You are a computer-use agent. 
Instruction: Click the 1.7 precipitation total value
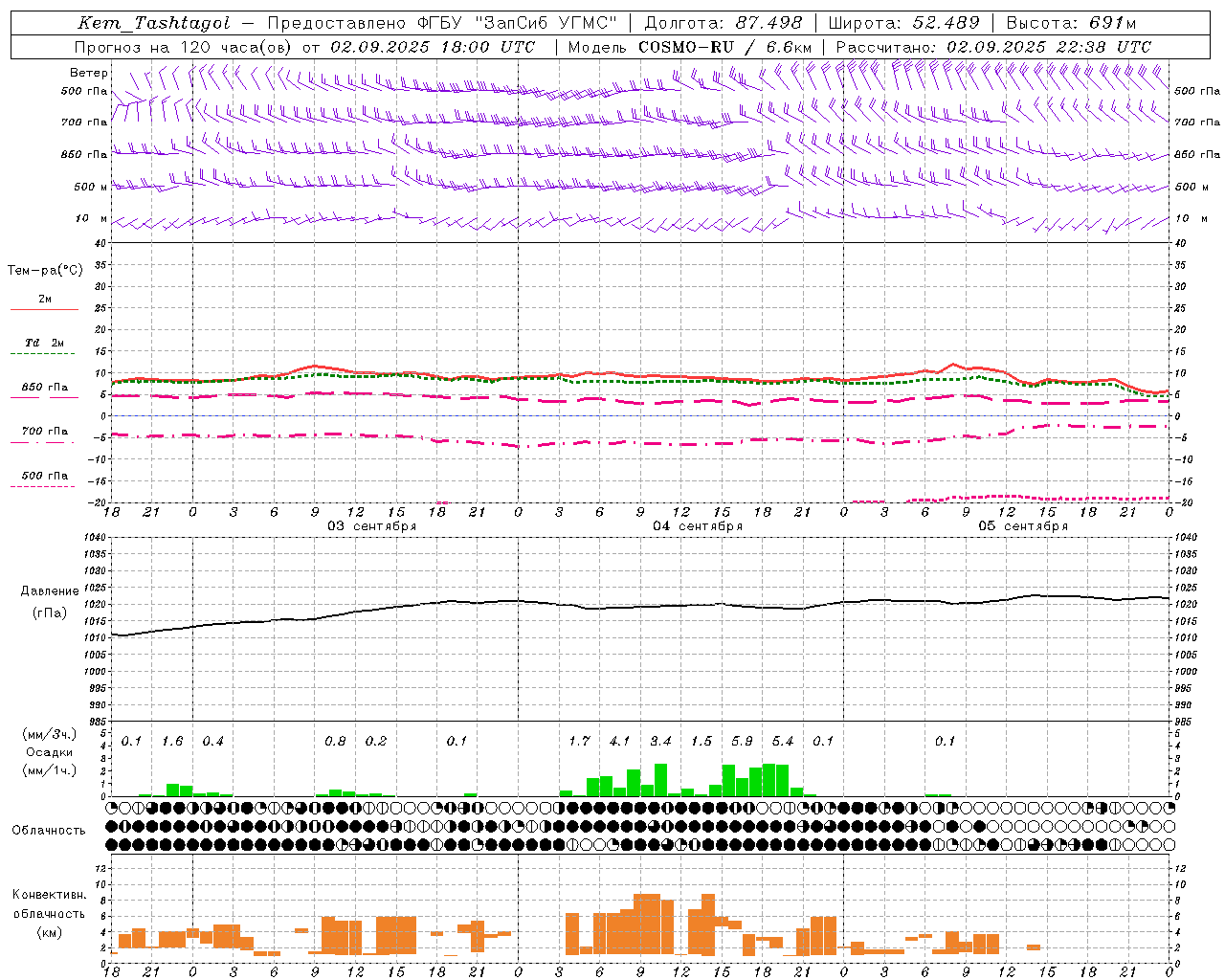[x=579, y=741]
